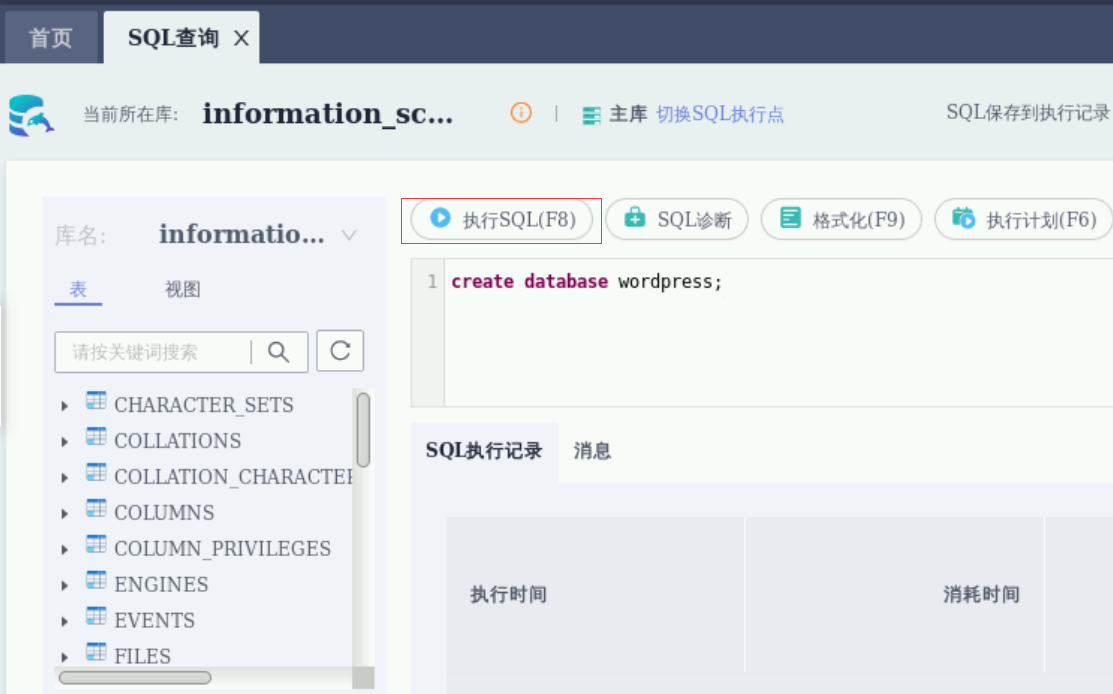Screen dimensions: 1113x694
Task: Click the table icon of COLLATION_CHARACTER row
Action: pyautogui.click(x=96, y=473)
